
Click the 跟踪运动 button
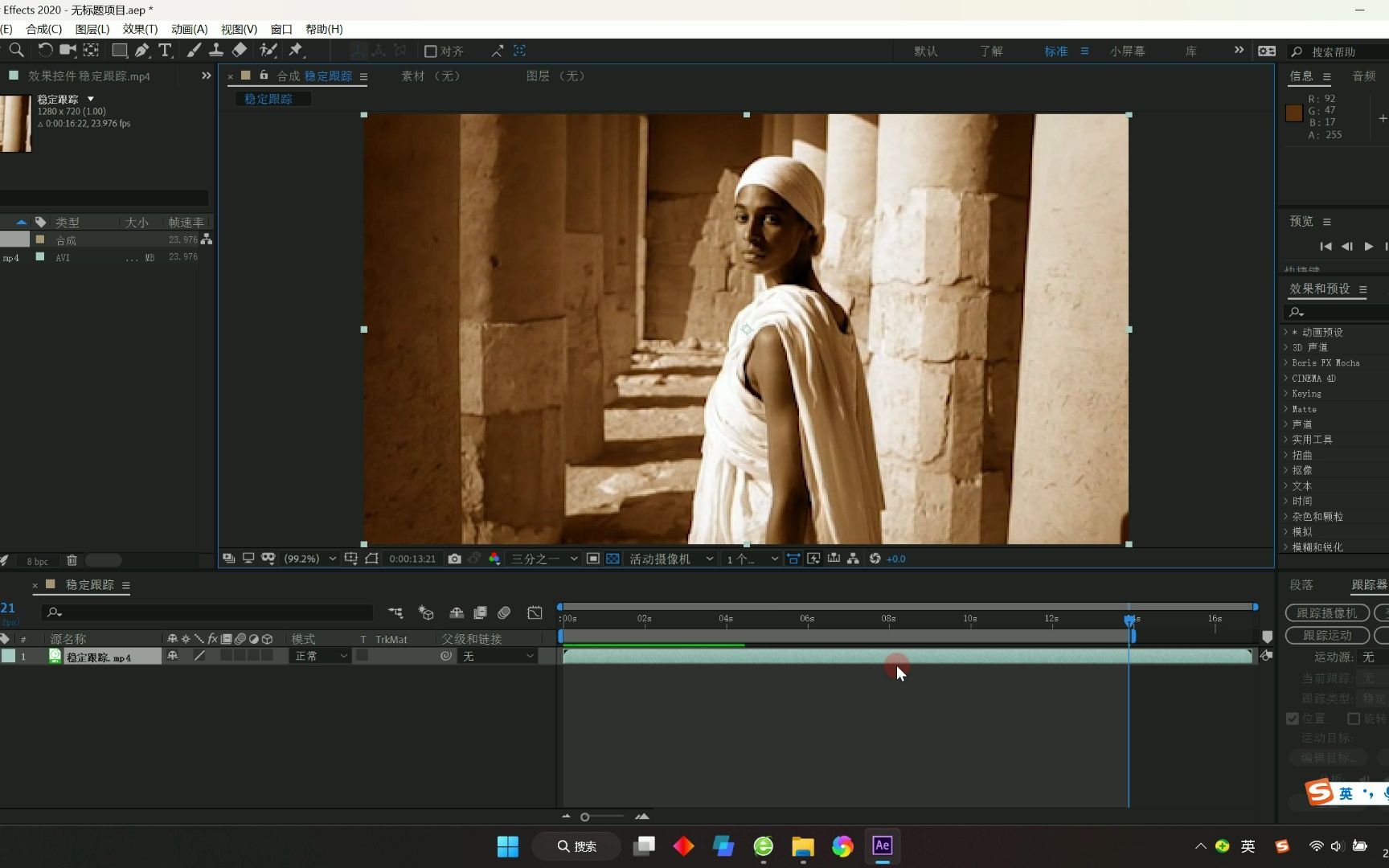pos(1326,635)
